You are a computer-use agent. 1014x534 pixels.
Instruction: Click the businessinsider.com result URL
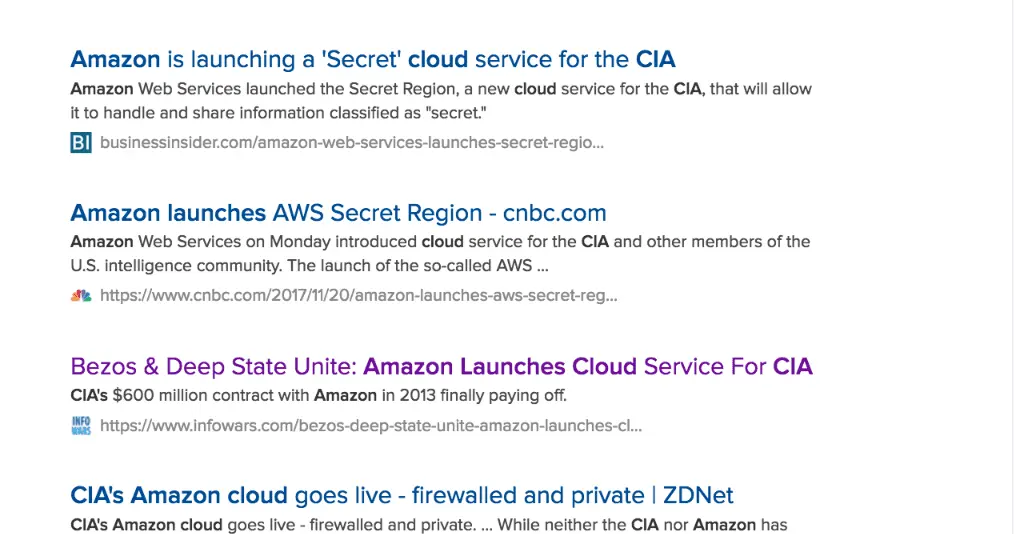(351, 142)
